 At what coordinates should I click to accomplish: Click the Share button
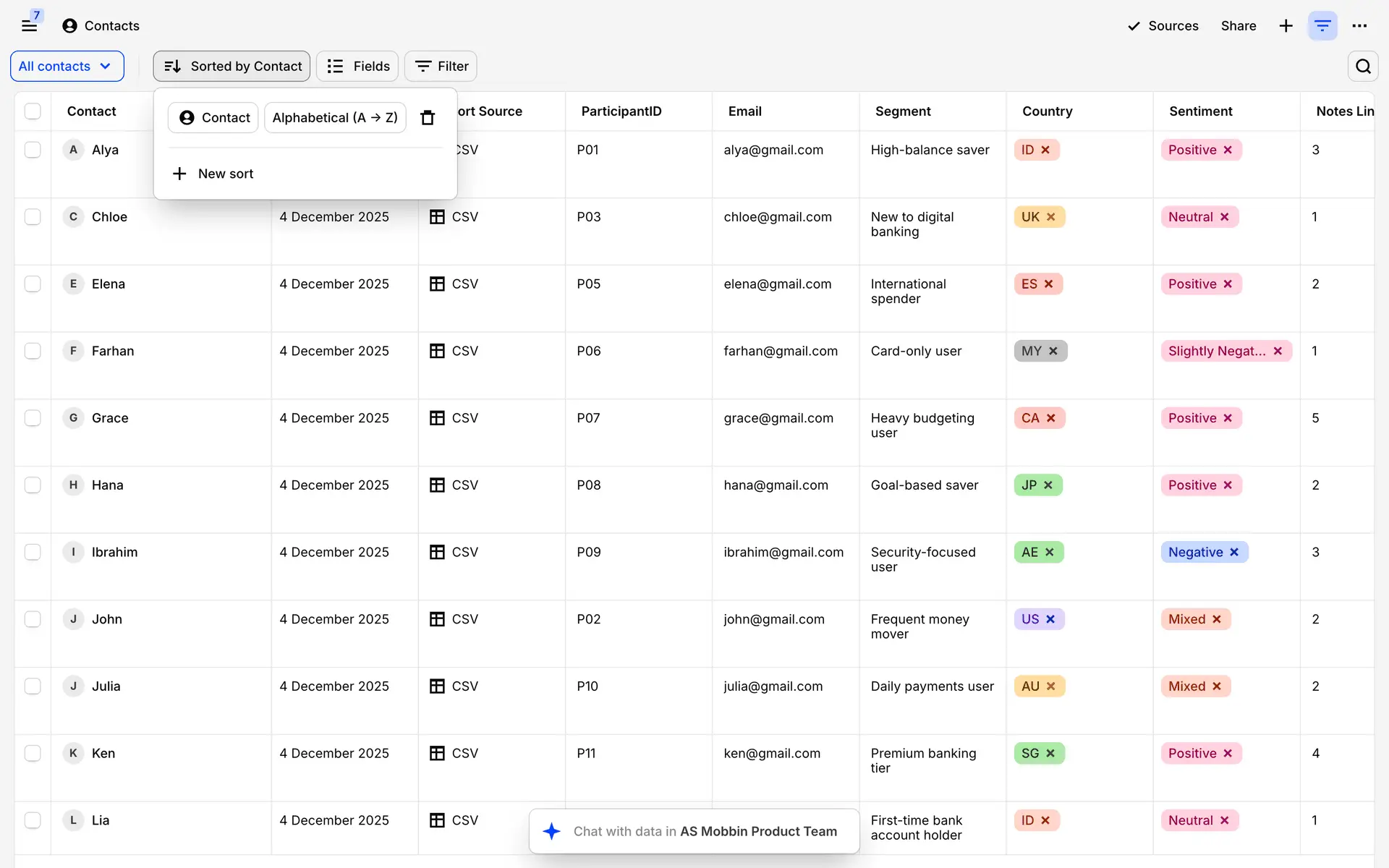pyautogui.click(x=1238, y=26)
